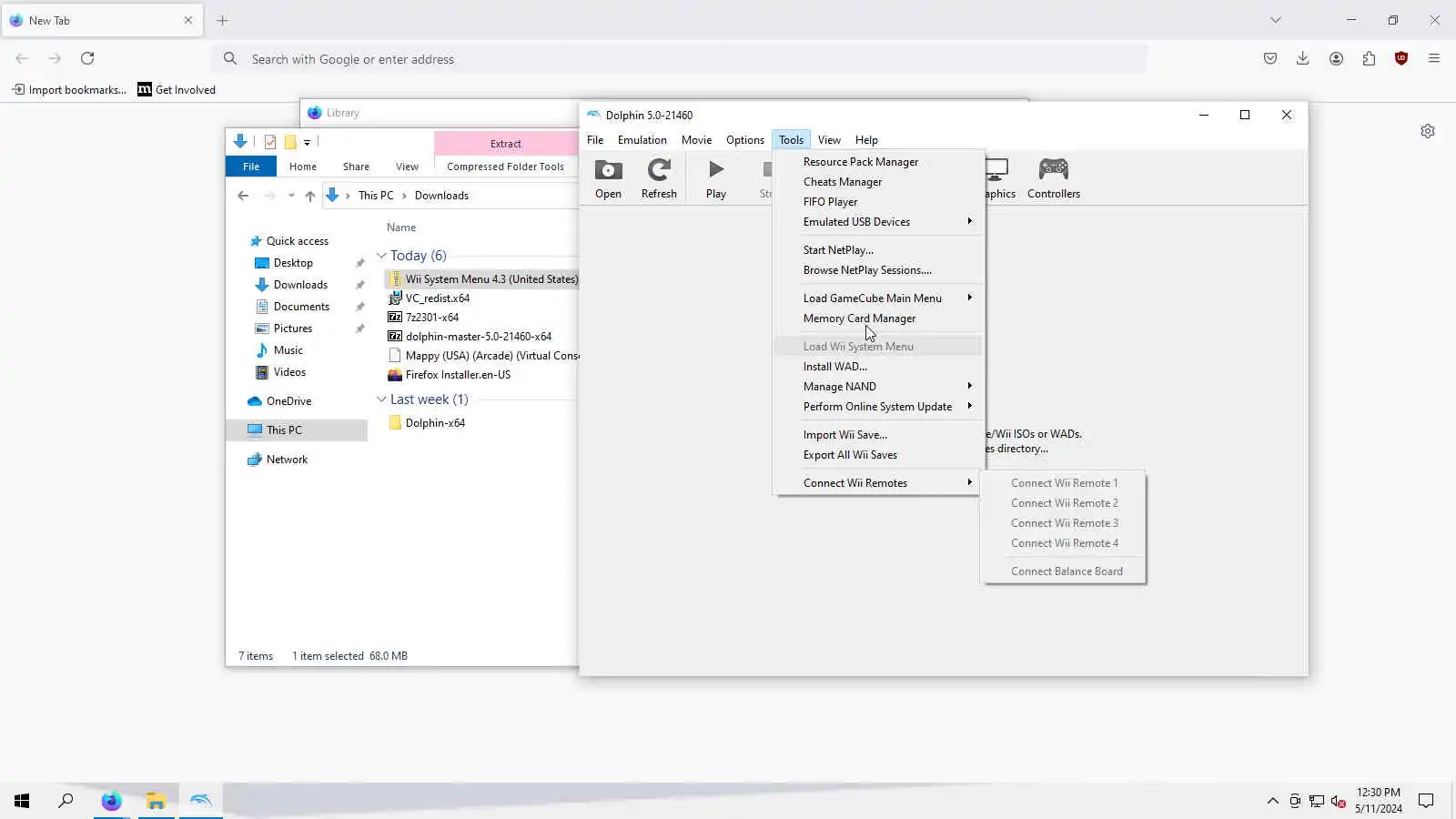1456x819 pixels.
Task: Open the Dolphin Emulation menu
Action: coord(642,140)
